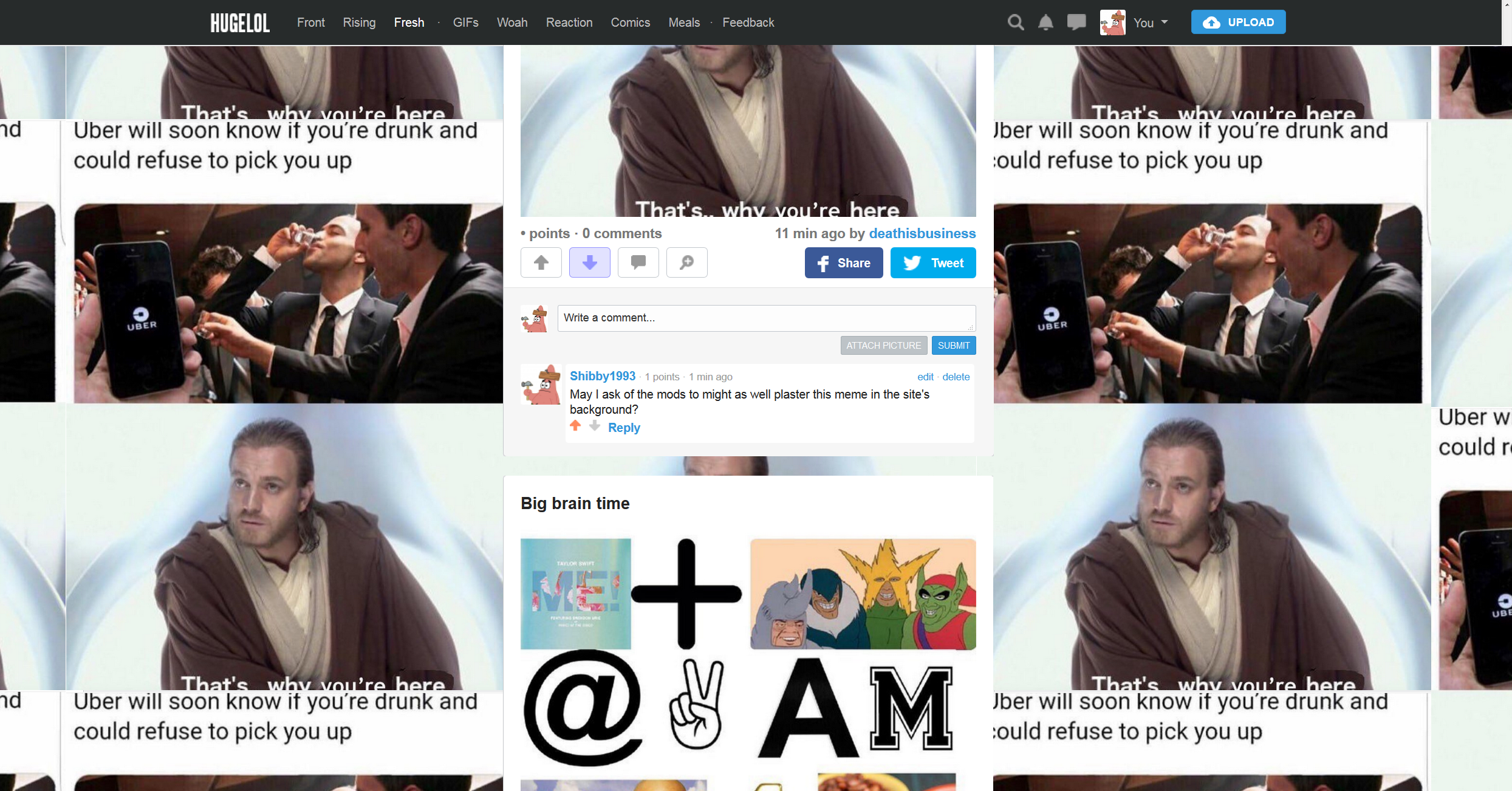Edit the Shibby1993 comment
The image size is (1512, 791).
(925, 377)
